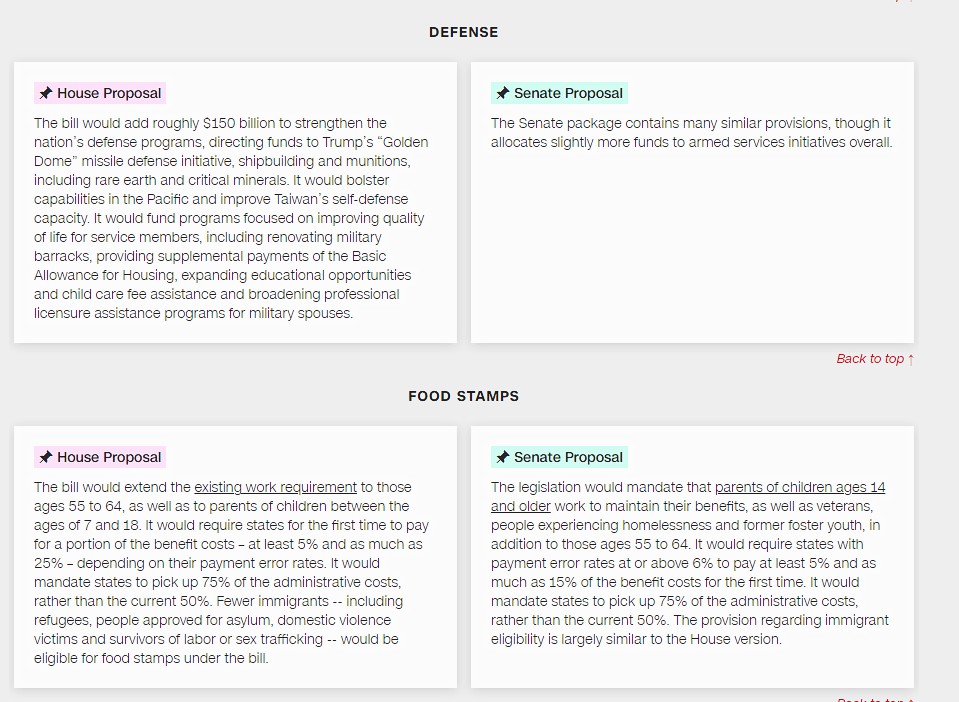Click the Senate package armed services paragraph
Image resolution: width=959 pixels, height=702 pixels.
click(x=690, y=133)
